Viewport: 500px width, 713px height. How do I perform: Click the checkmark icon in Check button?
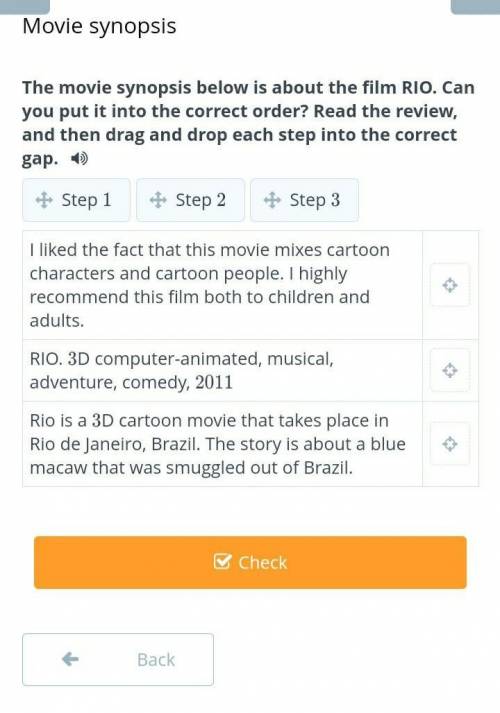coord(222,562)
